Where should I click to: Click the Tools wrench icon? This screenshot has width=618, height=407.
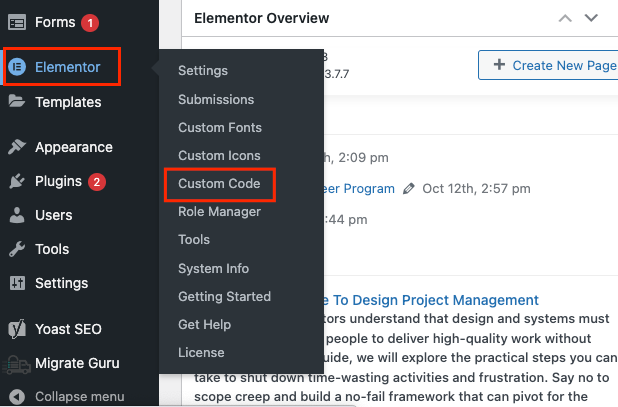pos(17,249)
